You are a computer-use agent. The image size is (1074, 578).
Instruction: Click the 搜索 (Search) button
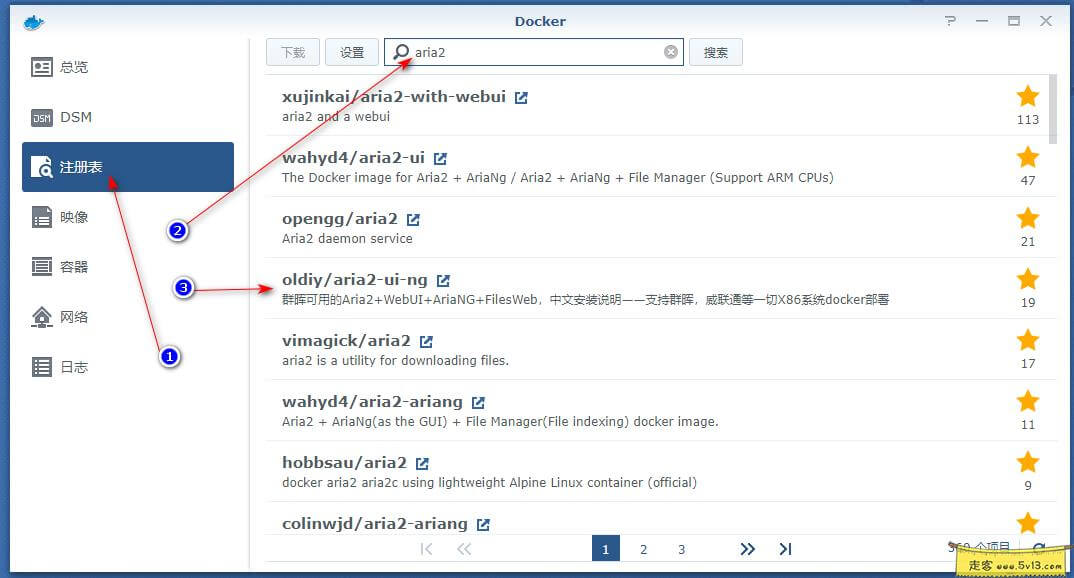tap(715, 52)
